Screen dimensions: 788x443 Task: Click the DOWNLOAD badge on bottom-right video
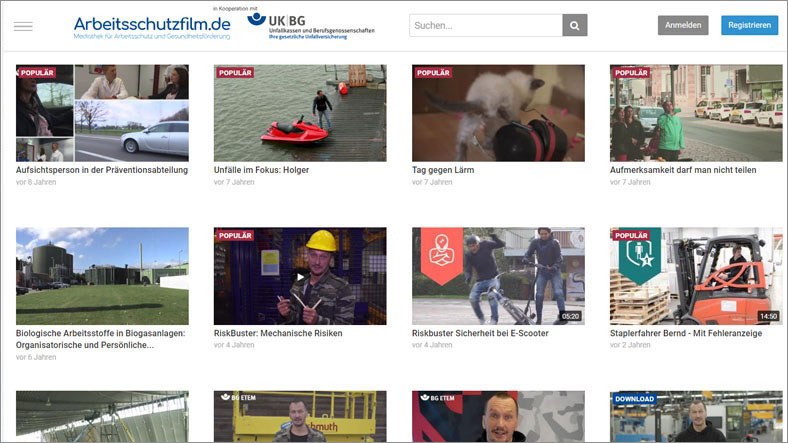pyautogui.click(x=635, y=399)
